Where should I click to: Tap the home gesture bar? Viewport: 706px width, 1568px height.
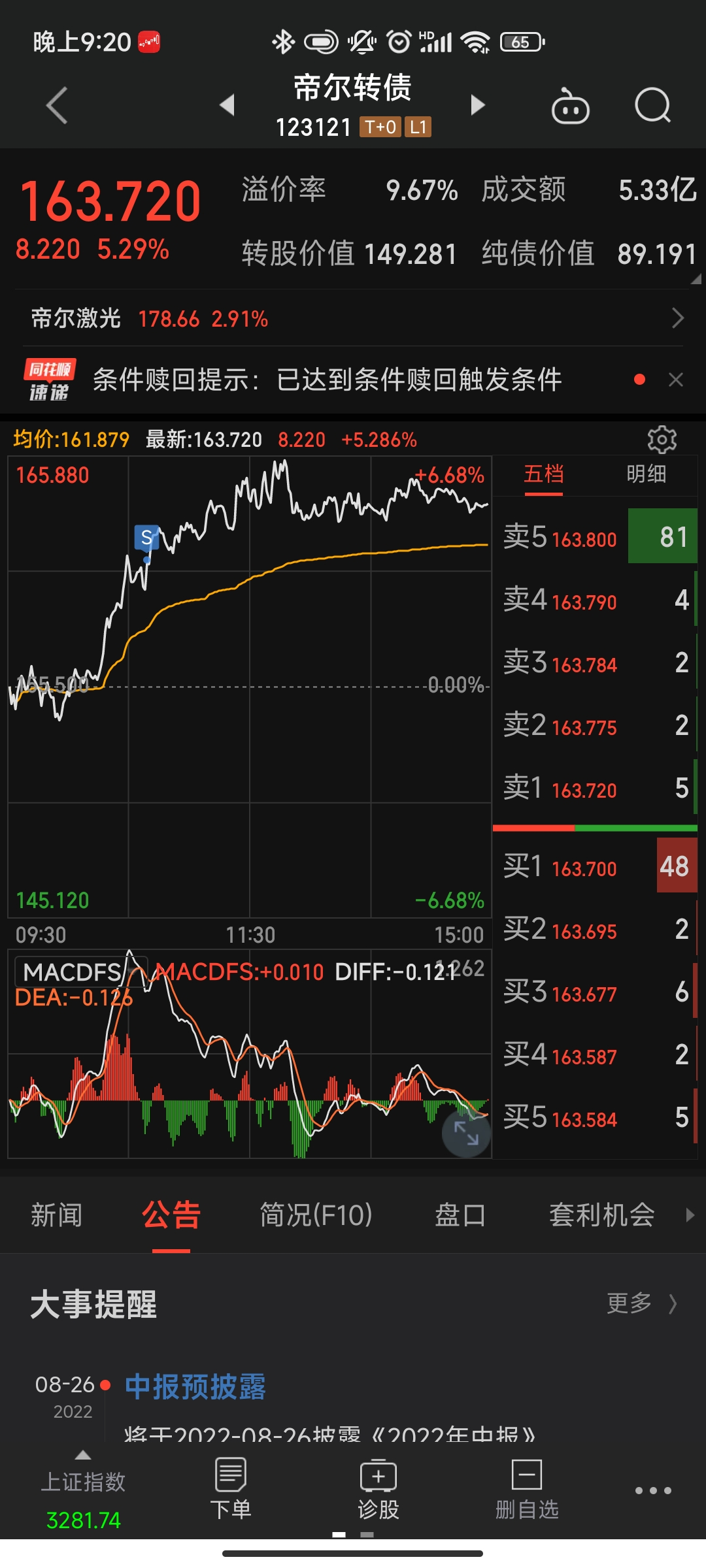point(353,1553)
